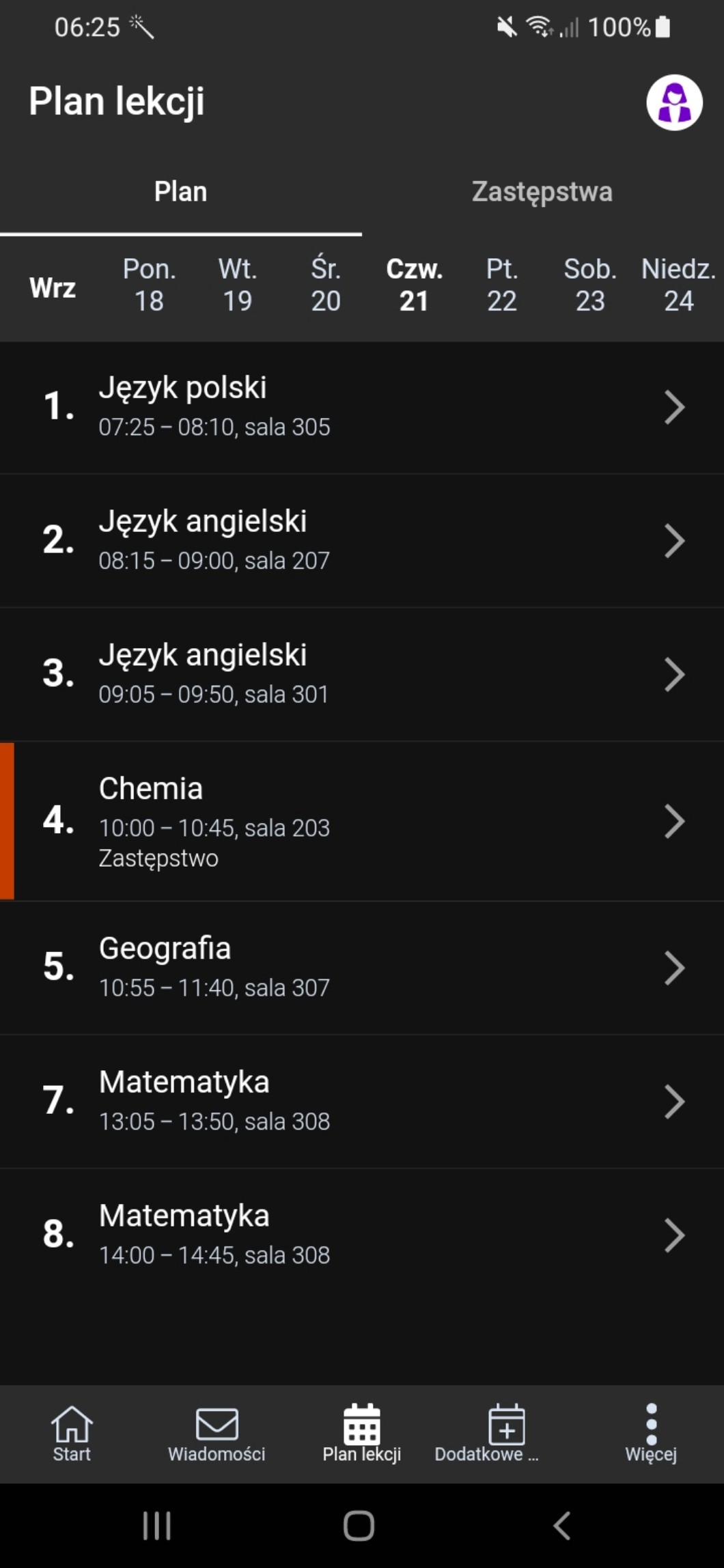724x1568 pixels.
Task: Open the Matematyka lesson at 13:05
Action: pyautogui.click(x=342, y=1101)
